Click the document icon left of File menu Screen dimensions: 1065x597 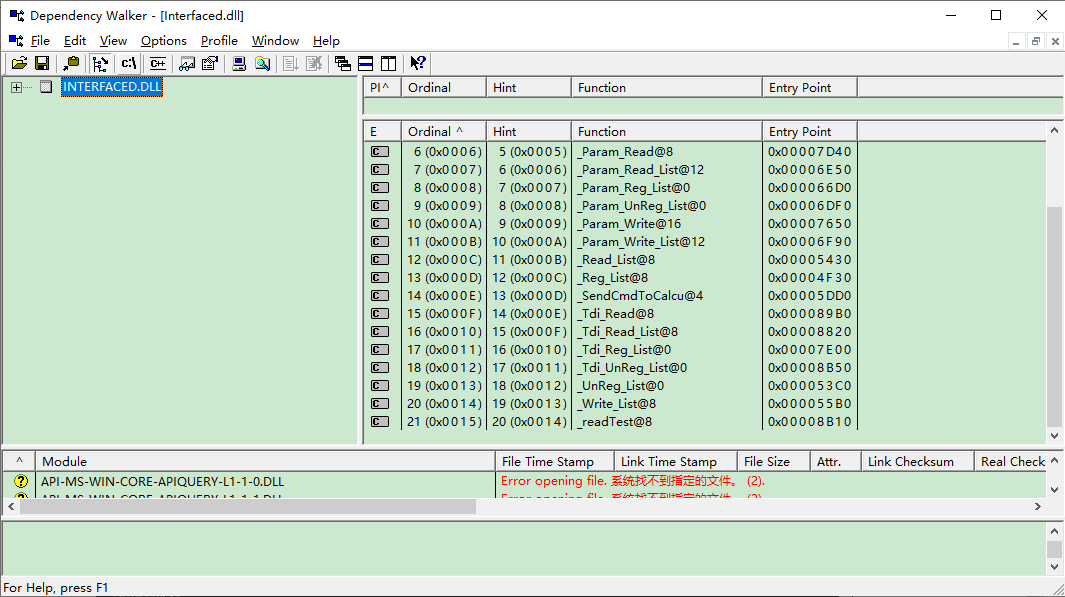[16, 41]
